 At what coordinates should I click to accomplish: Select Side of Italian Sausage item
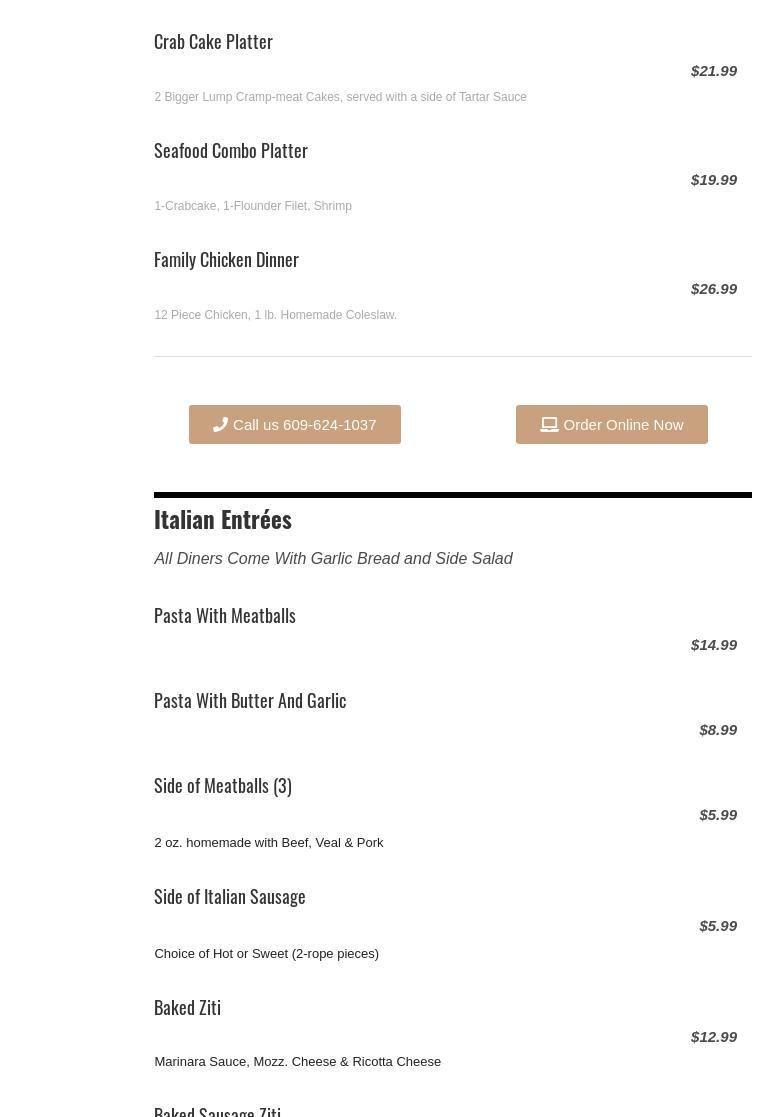pos(230,897)
